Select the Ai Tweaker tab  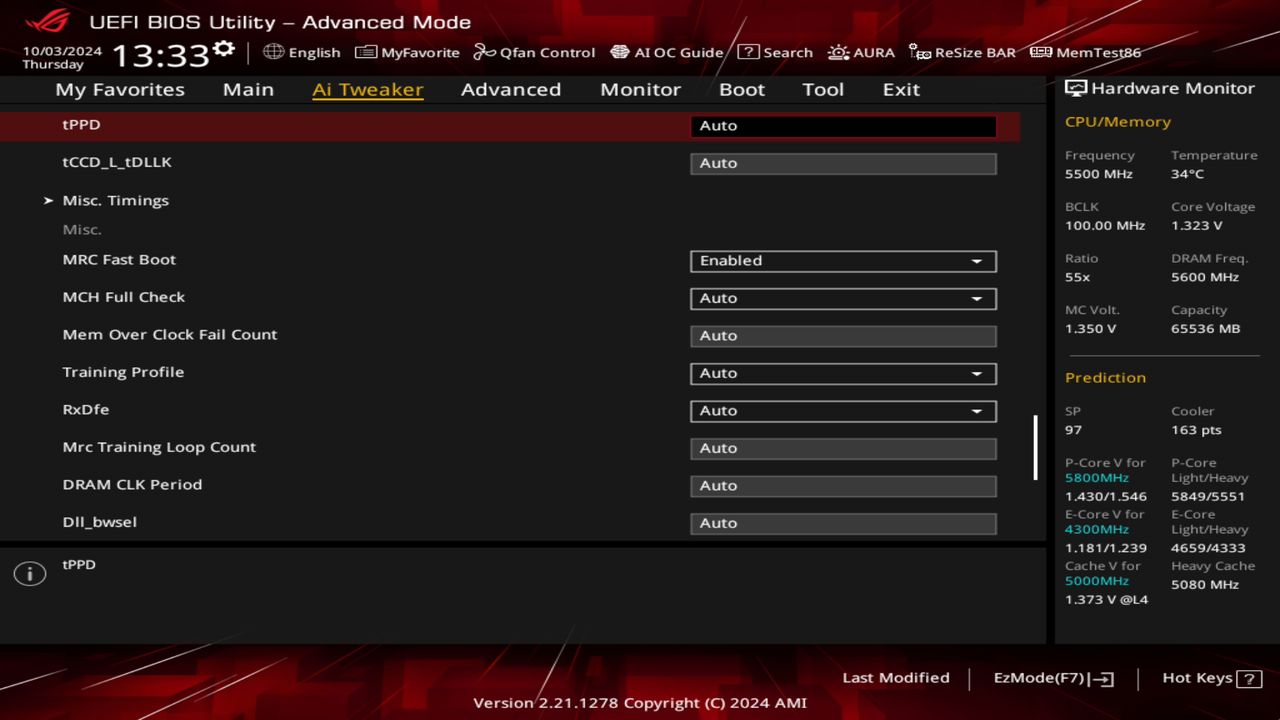(367, 89)
